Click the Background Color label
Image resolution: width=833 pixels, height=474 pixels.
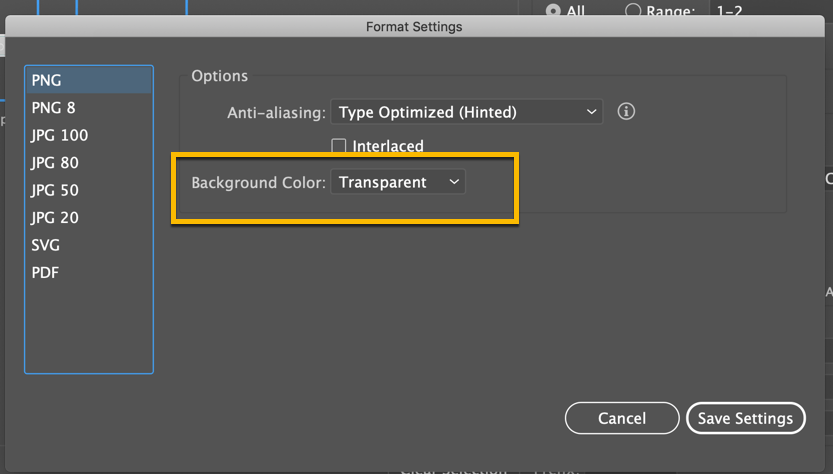258,183
